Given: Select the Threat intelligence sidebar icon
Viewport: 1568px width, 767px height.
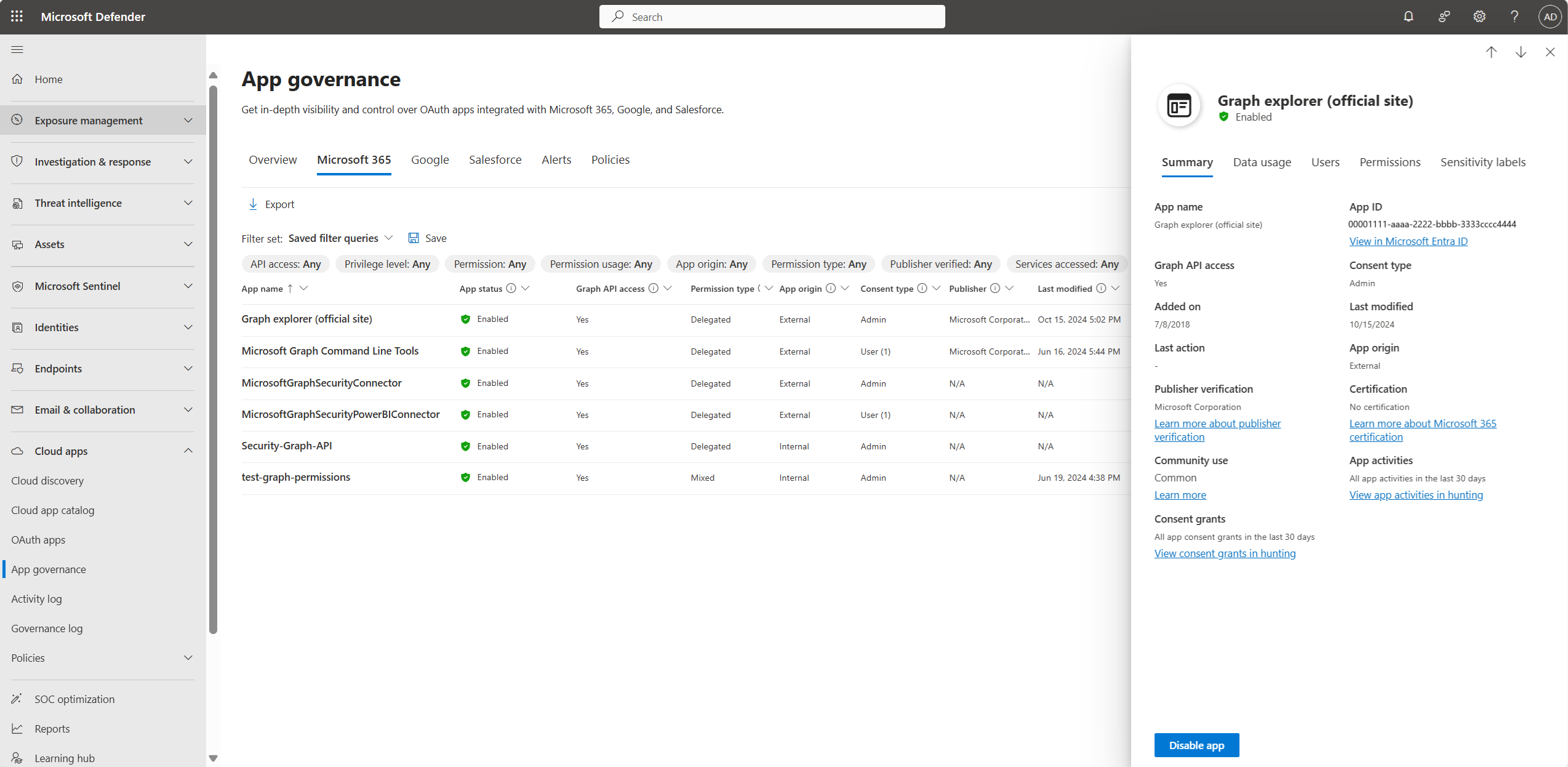Looking at the screenshot, I should 19,203.
